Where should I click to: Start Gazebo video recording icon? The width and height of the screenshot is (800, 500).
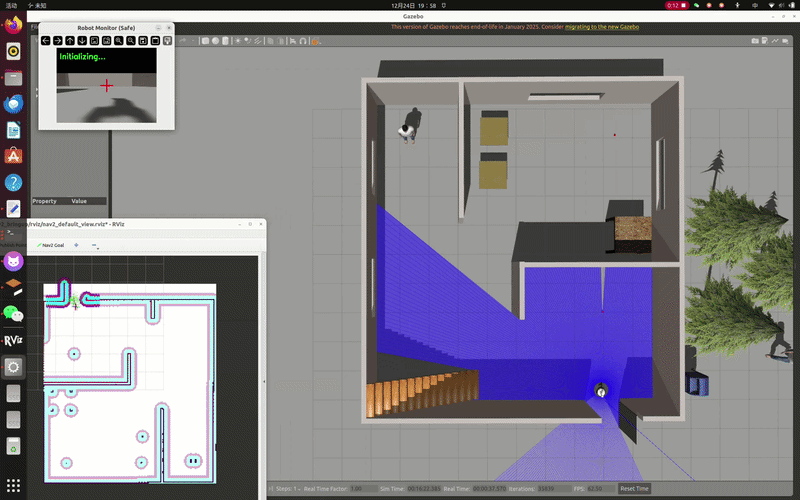coord(786,41)
